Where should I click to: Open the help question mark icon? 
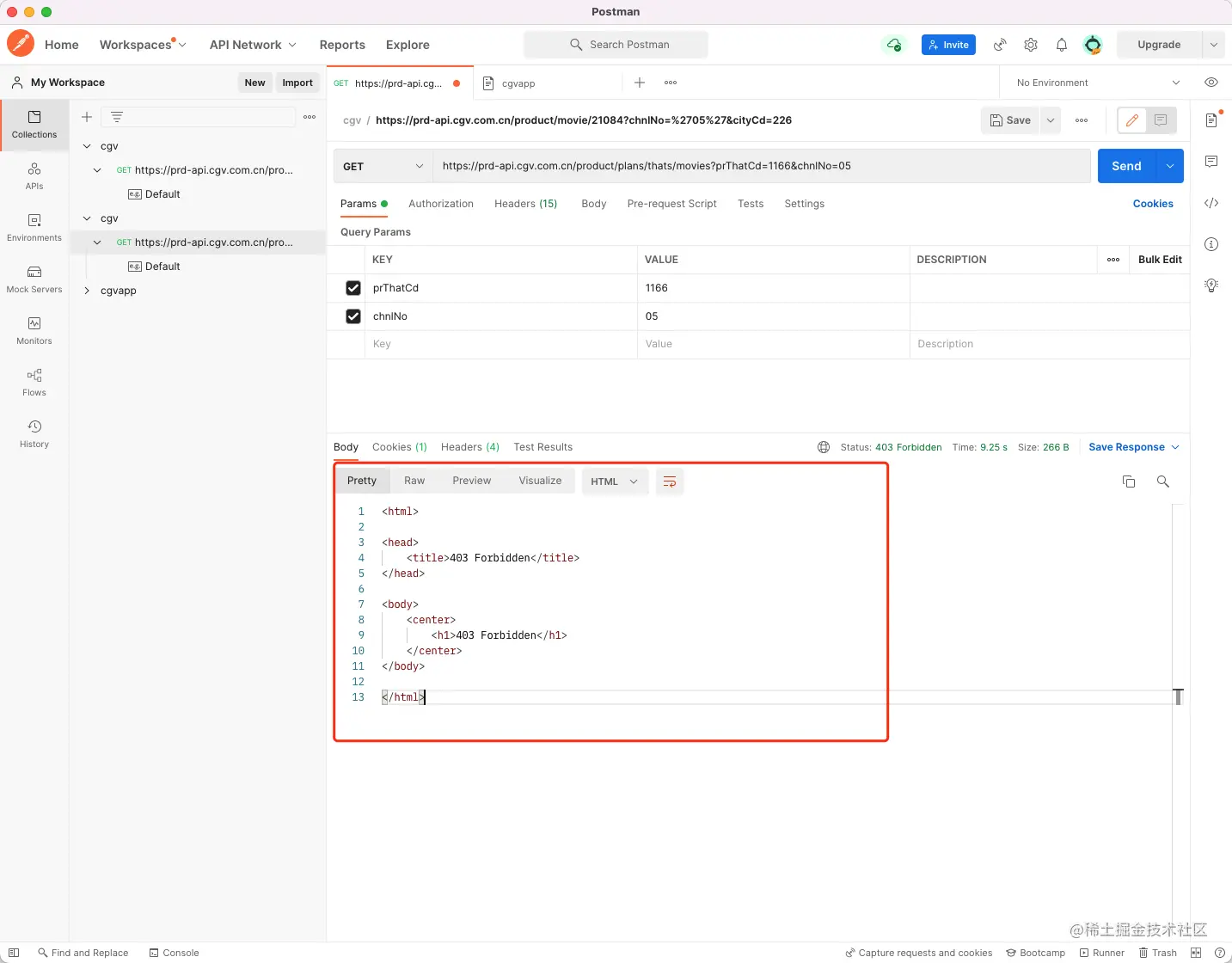coord(1219,953)
